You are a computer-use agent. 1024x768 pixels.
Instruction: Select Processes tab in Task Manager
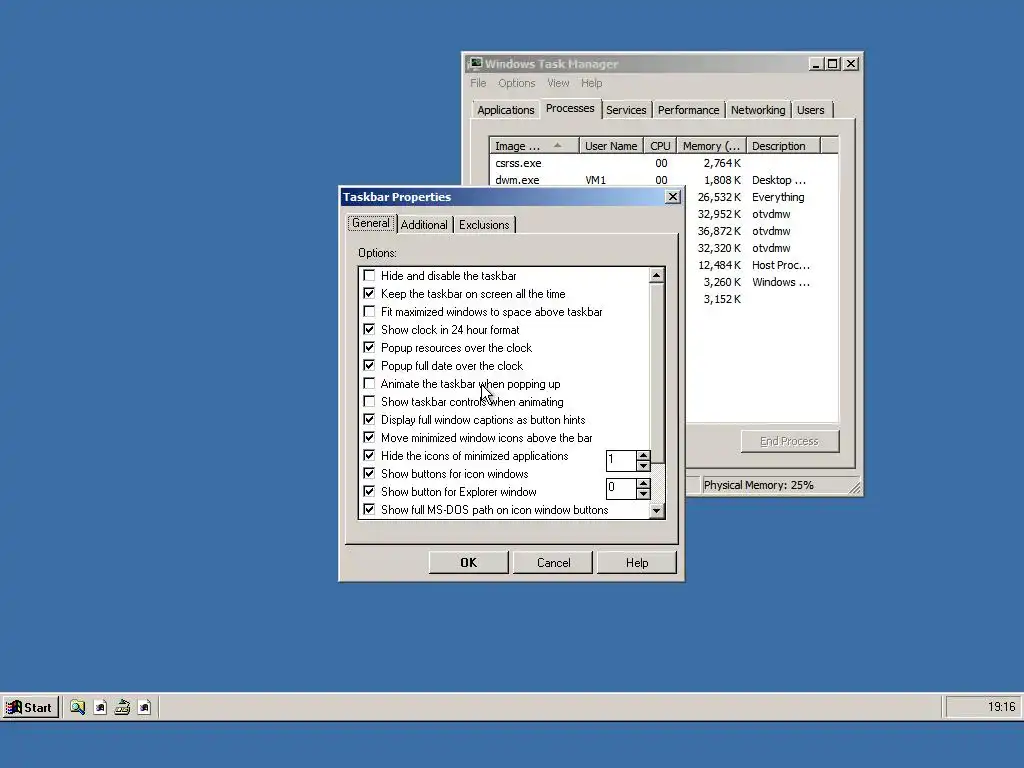(x=570, y=108)
